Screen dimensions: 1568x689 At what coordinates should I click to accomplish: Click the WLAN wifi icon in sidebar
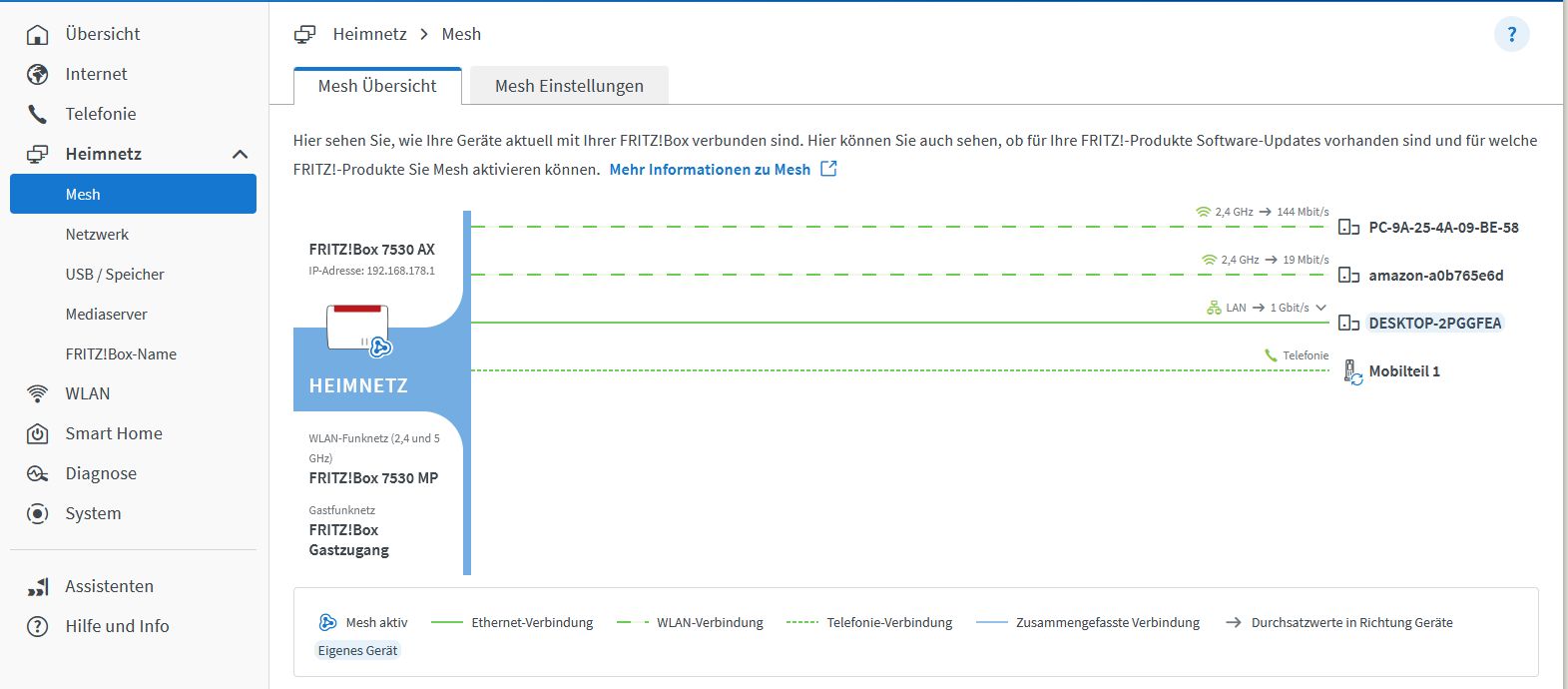tap(37, 393)
